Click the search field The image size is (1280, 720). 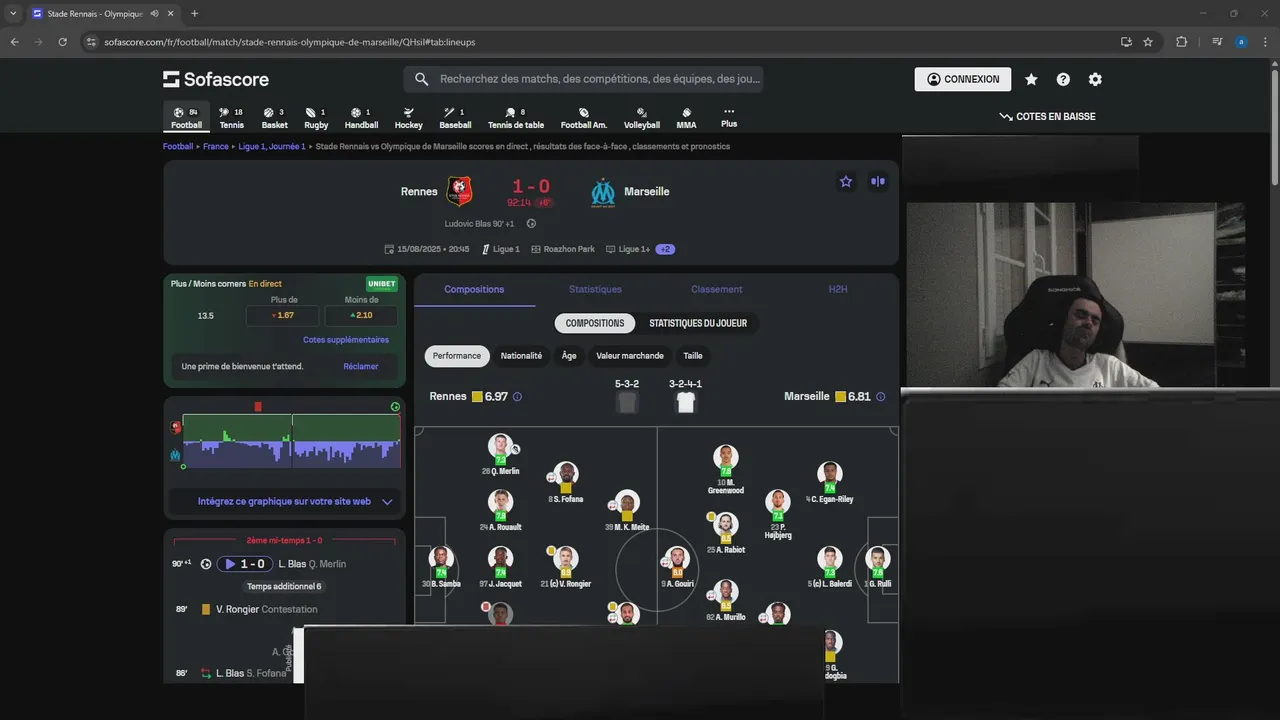pyautogui.click(x=584, y=79)
